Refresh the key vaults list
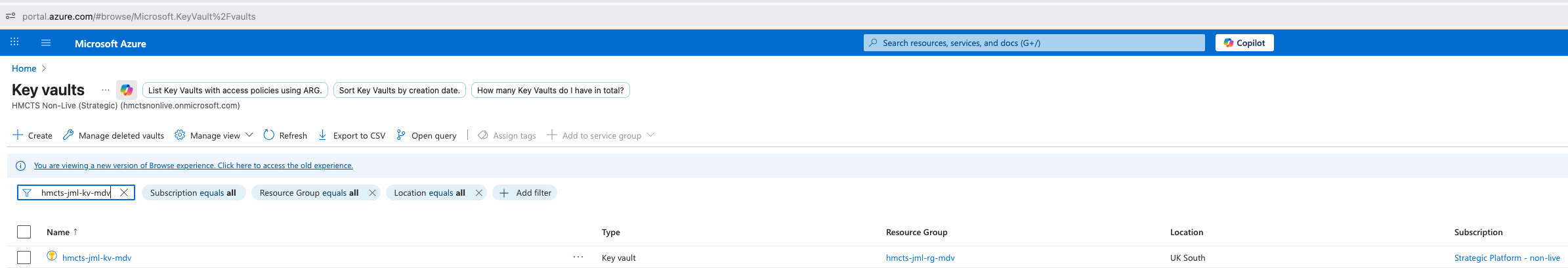The height and width of the screenshot is (268, 1568). pos(286,135)
